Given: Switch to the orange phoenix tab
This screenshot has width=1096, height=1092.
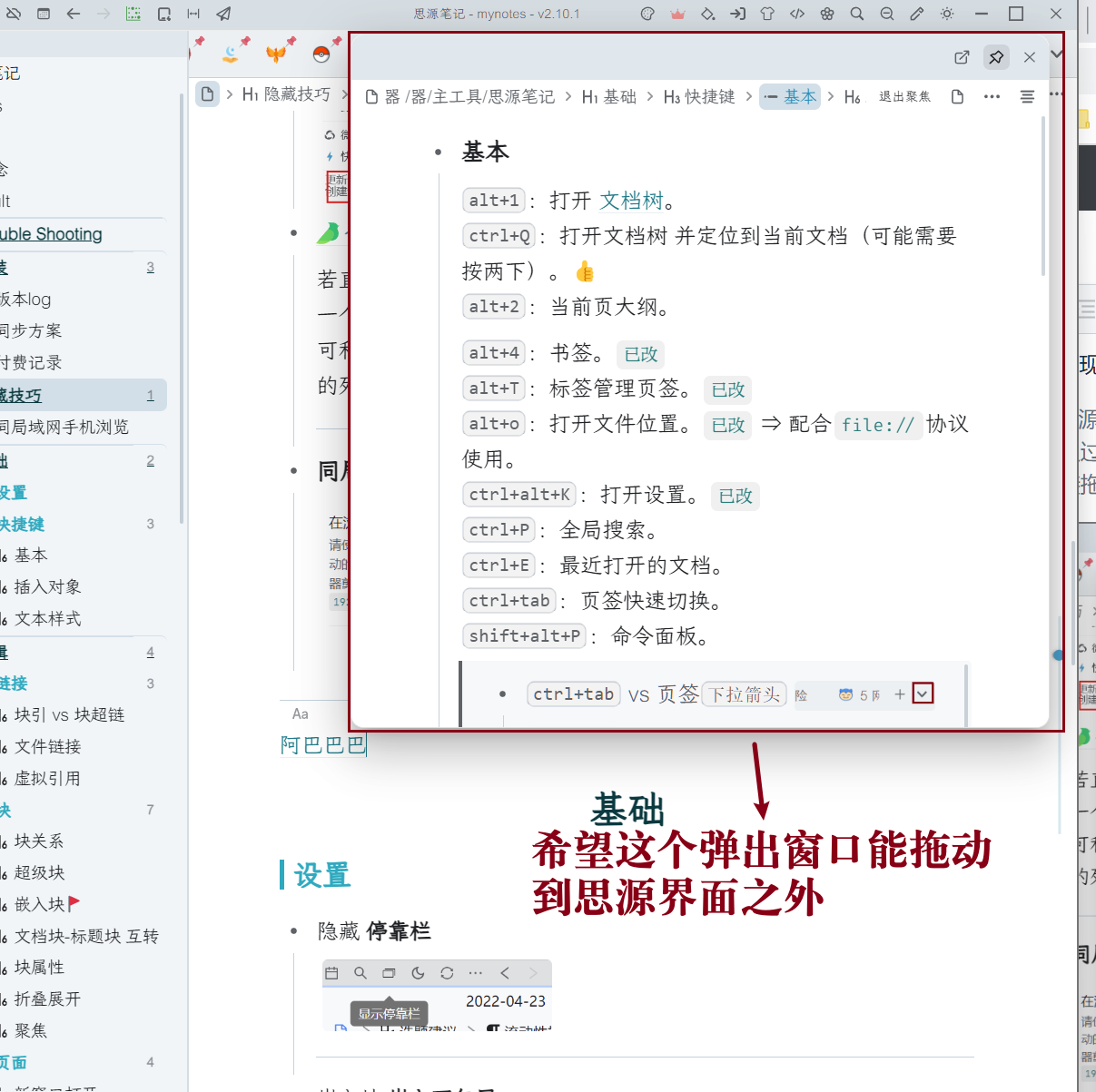Looking at the screenshot, I should tap(277, 54).
